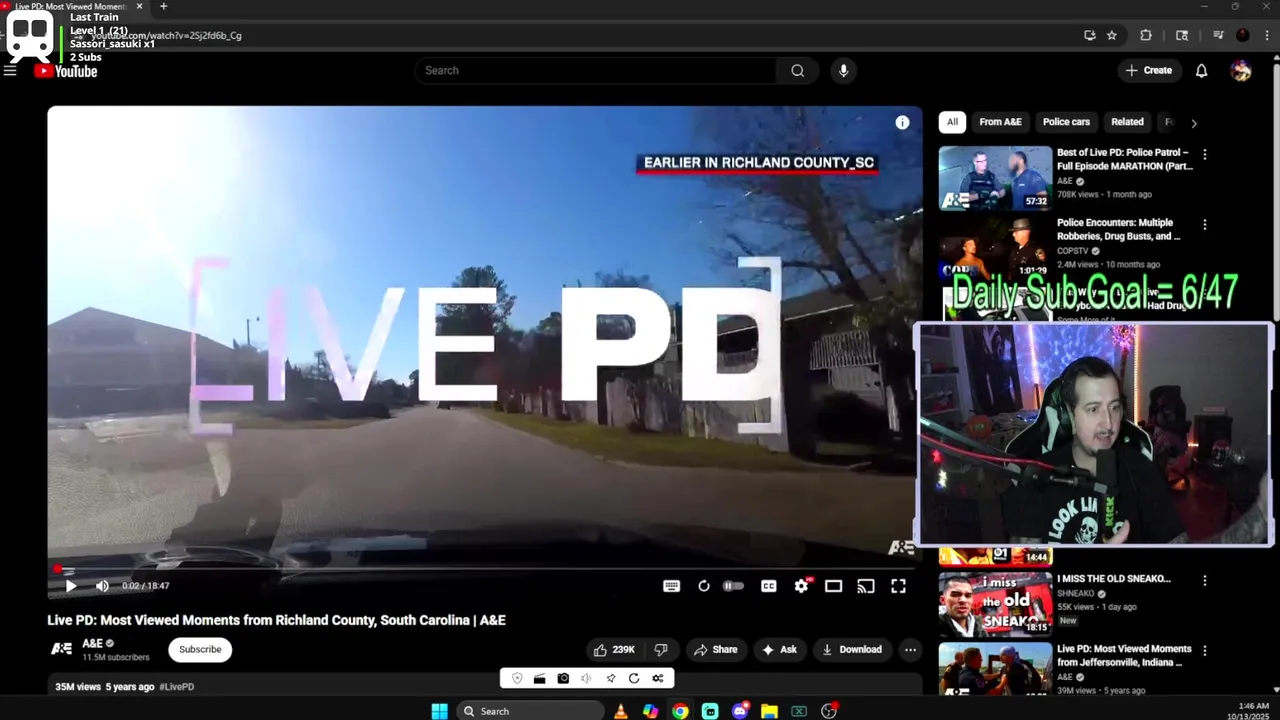Open more actions menu beside Download

[x=910, y=650]
